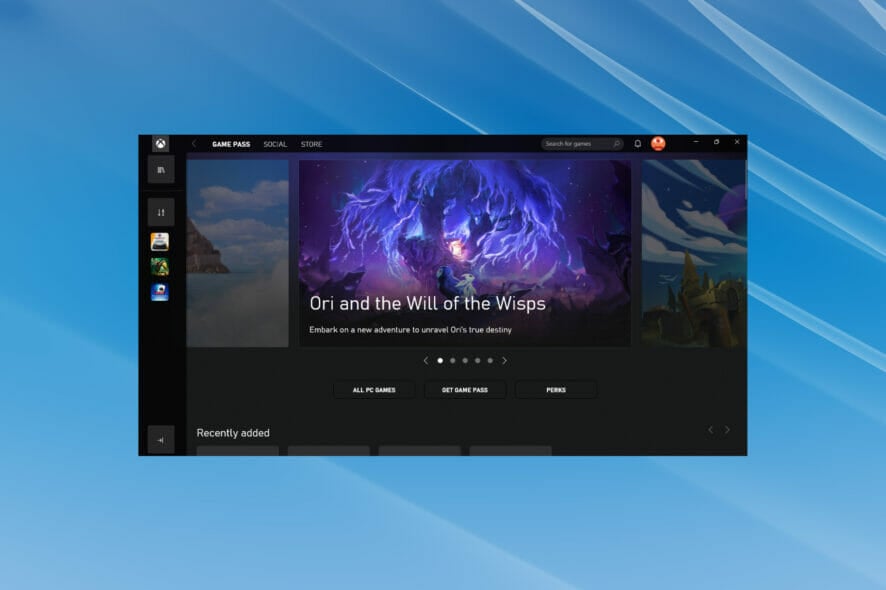
Task: Show previous featured game in carousel
Action: (x=426, y=361)
